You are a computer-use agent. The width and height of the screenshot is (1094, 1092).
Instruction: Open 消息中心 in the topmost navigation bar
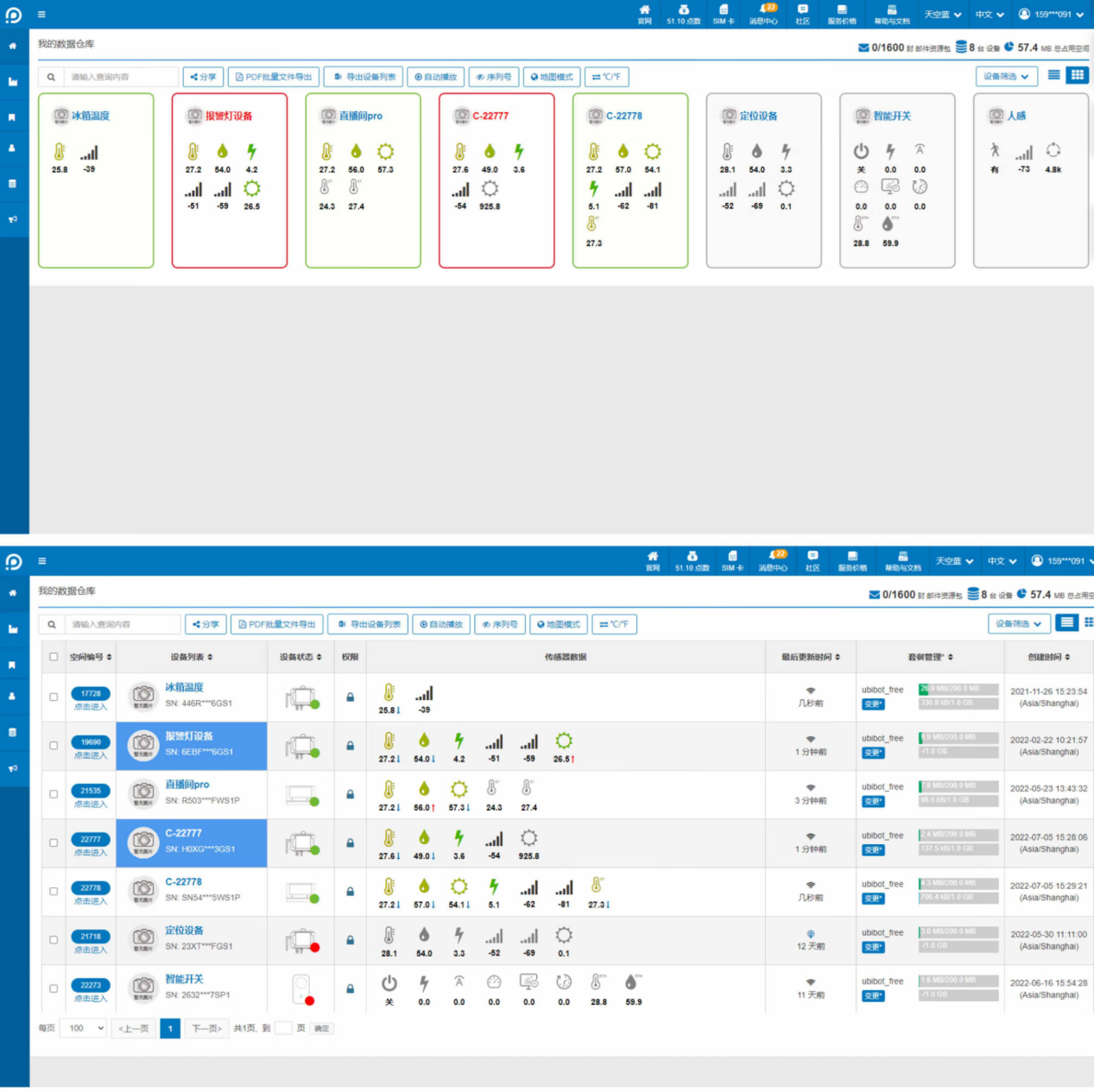763,15
